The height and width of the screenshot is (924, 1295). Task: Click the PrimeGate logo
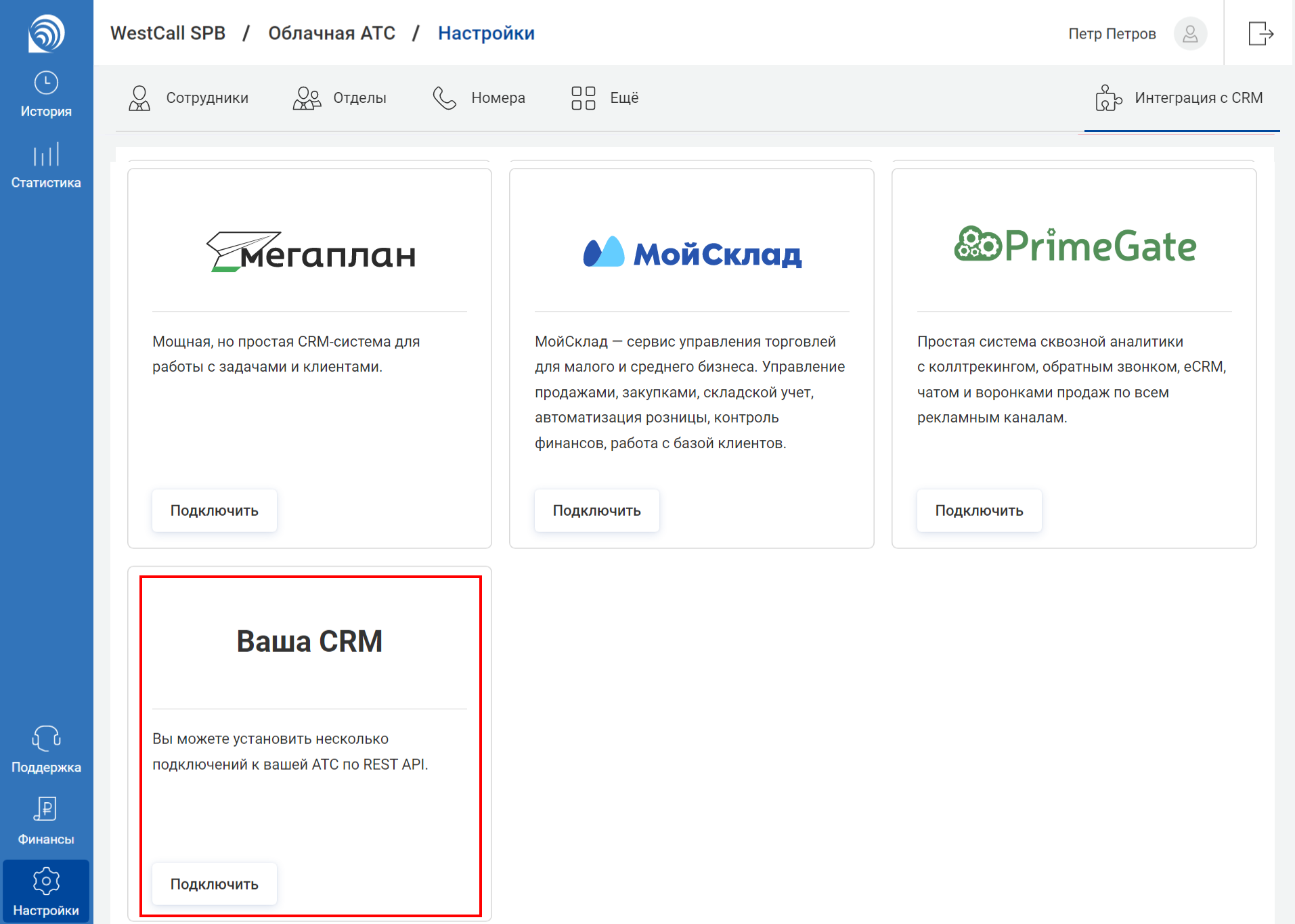pyautogui.click(x=1075, y=245)
